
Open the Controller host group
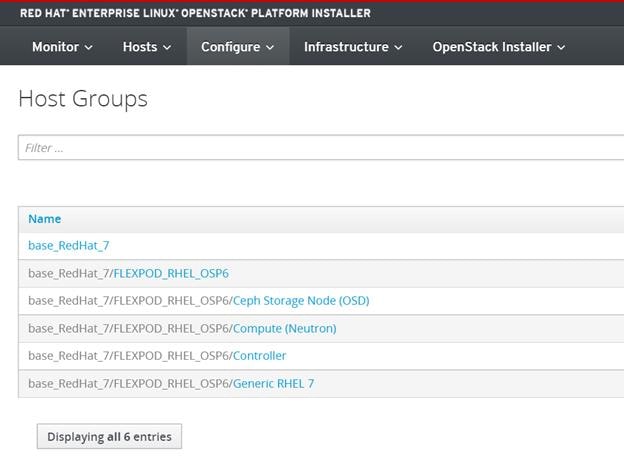coord(259,356)
